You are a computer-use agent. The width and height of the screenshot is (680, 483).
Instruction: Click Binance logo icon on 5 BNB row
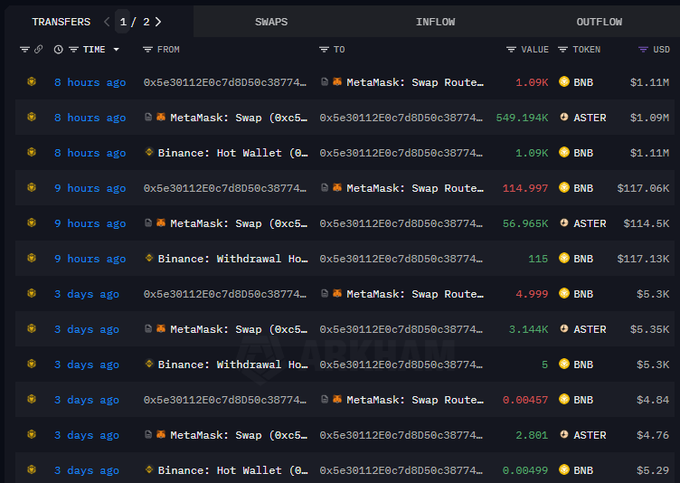tap(149, 363)
